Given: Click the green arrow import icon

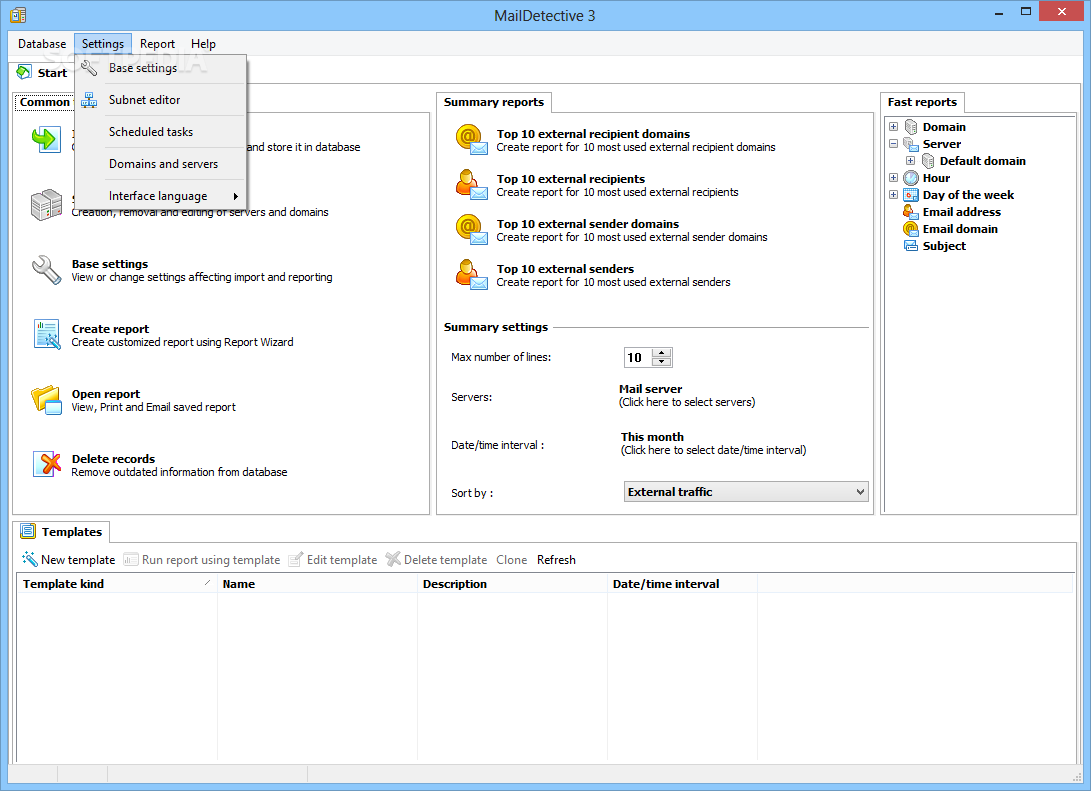Looking at the screenshot, I should [x=46, y=139].
